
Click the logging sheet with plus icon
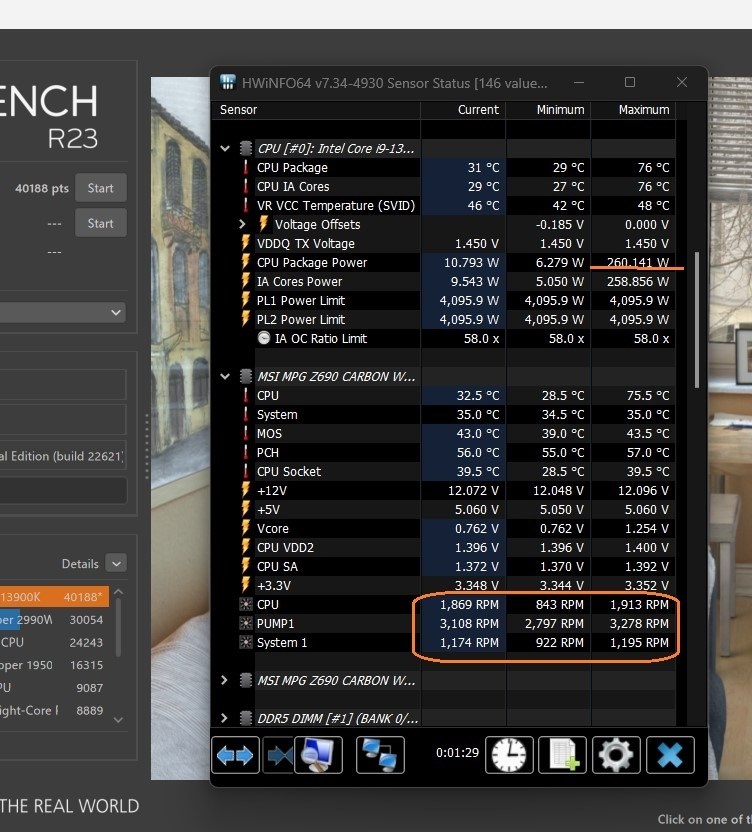coord(563,755)
